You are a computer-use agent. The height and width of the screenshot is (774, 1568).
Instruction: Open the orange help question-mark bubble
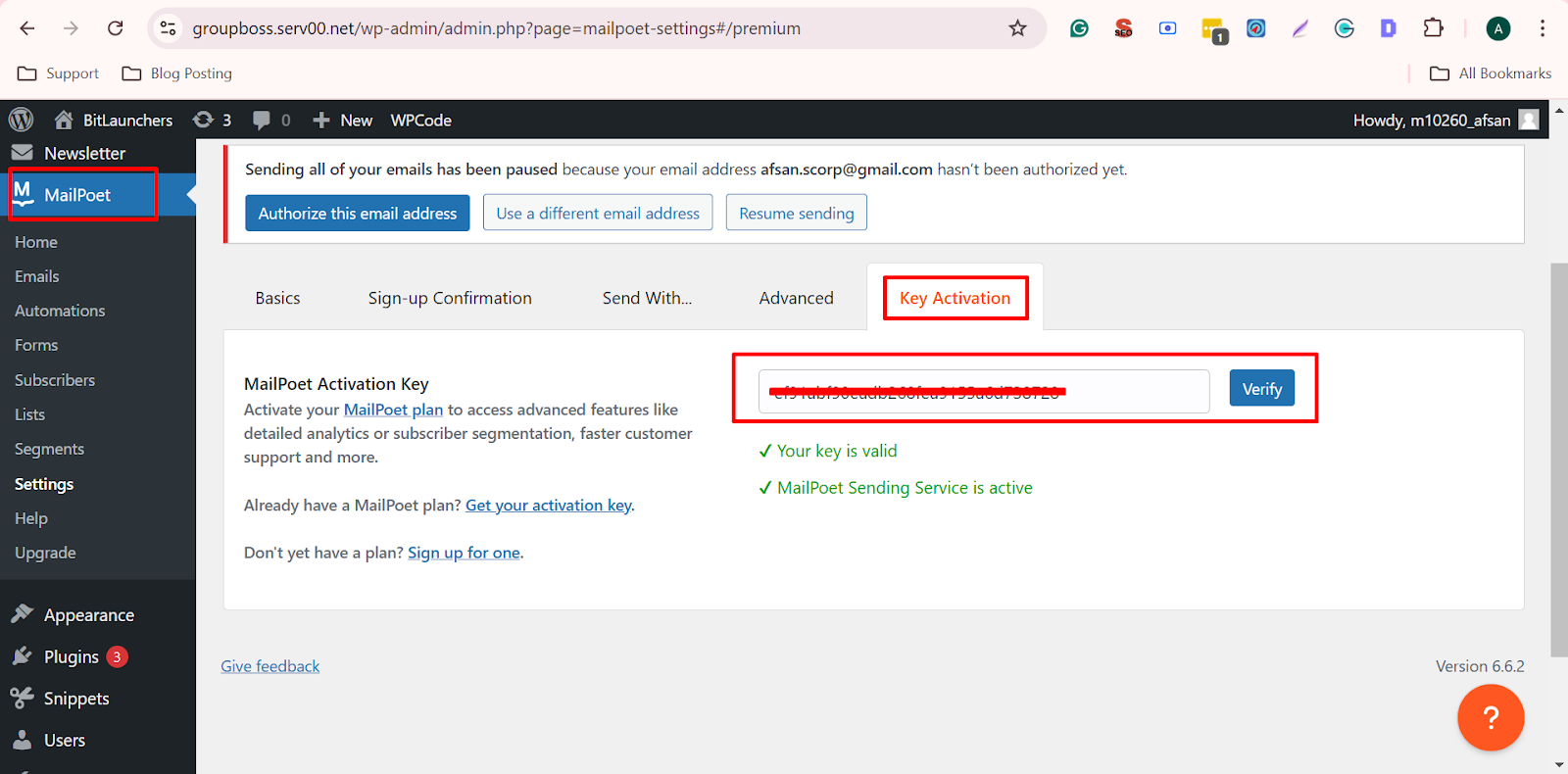coord(1491,717)
